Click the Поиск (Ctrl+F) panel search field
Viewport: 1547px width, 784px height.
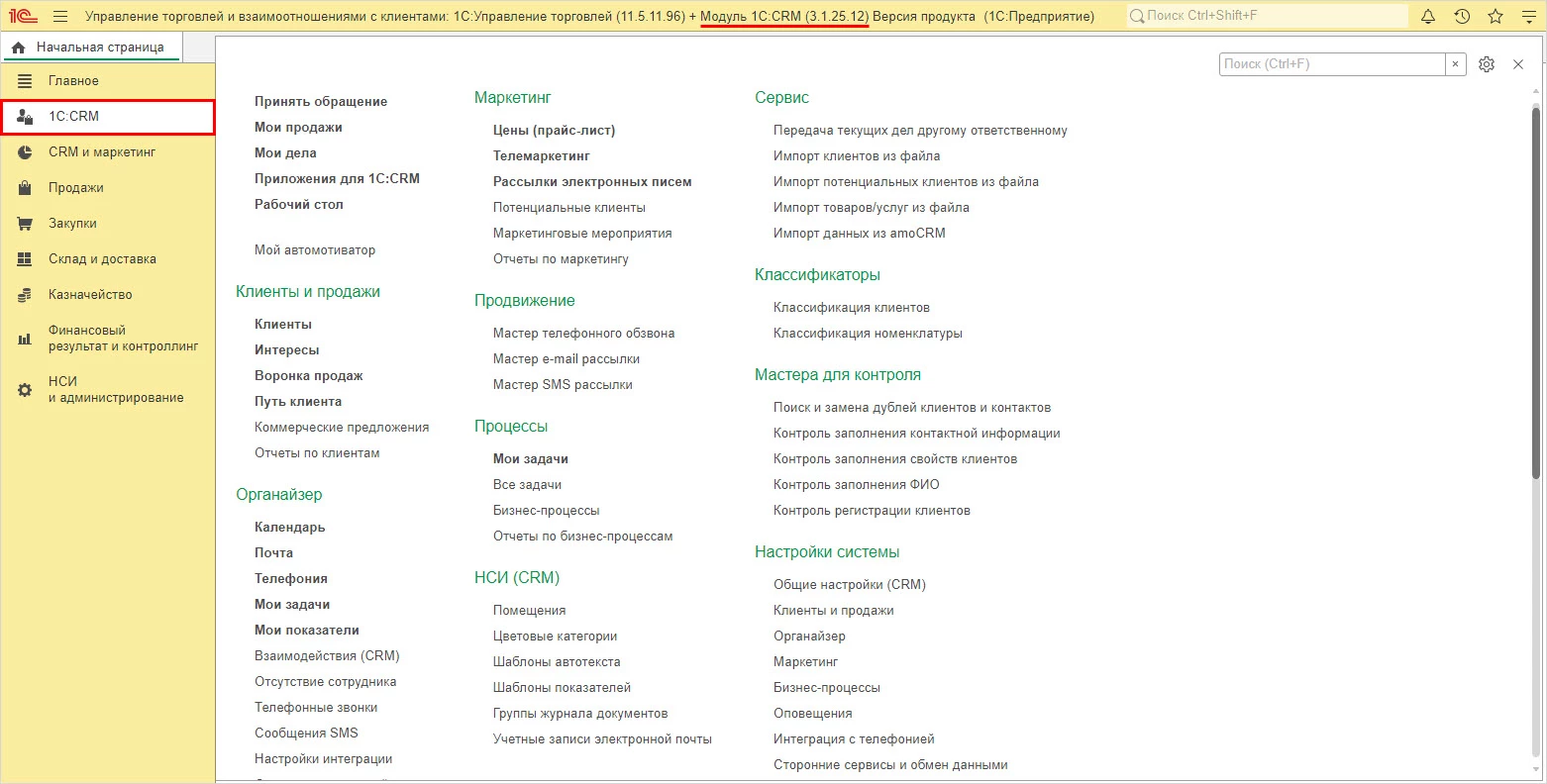point(1332,64)
